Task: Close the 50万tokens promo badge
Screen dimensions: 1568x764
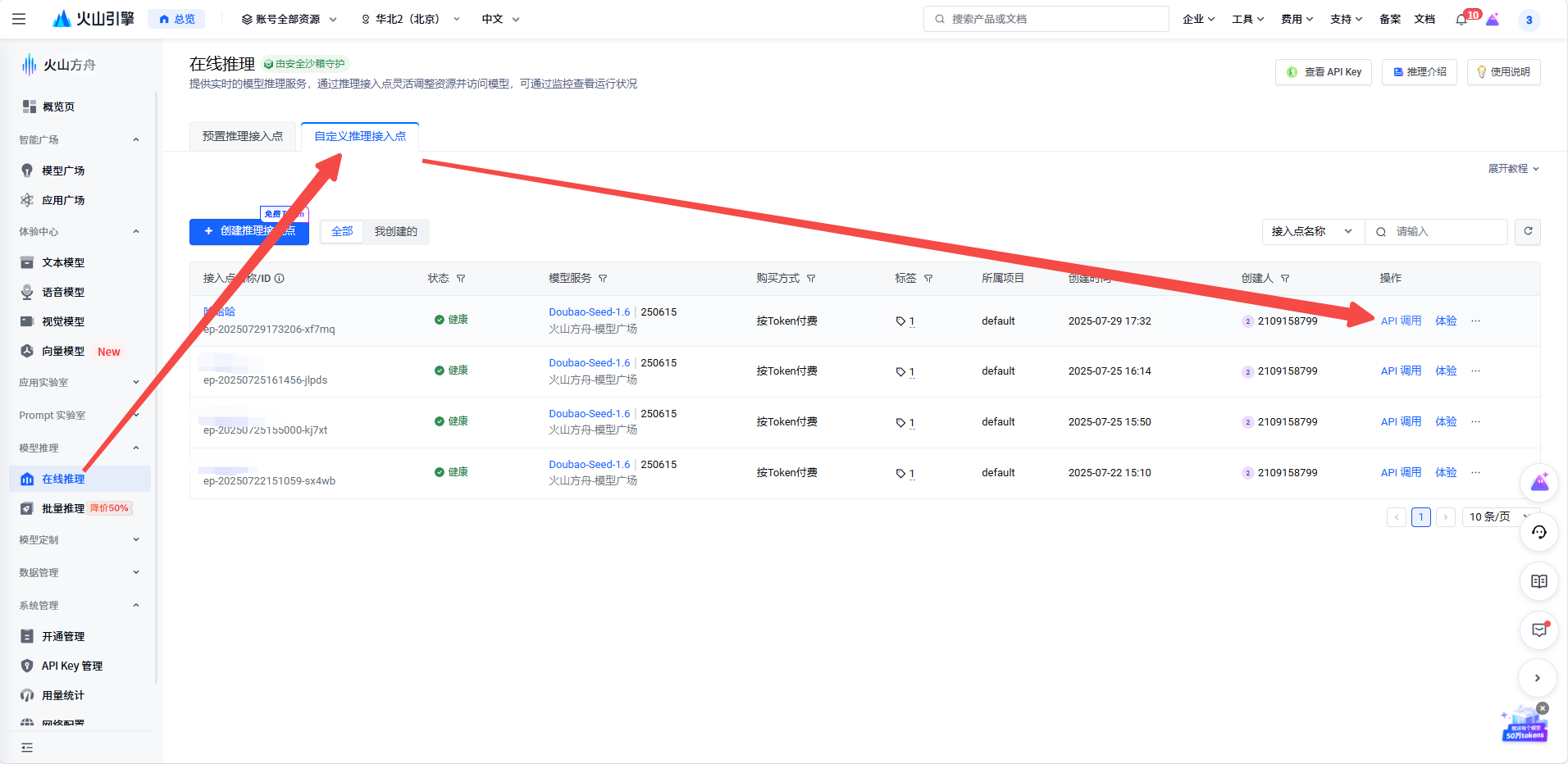Action: tap(1543, 708)
